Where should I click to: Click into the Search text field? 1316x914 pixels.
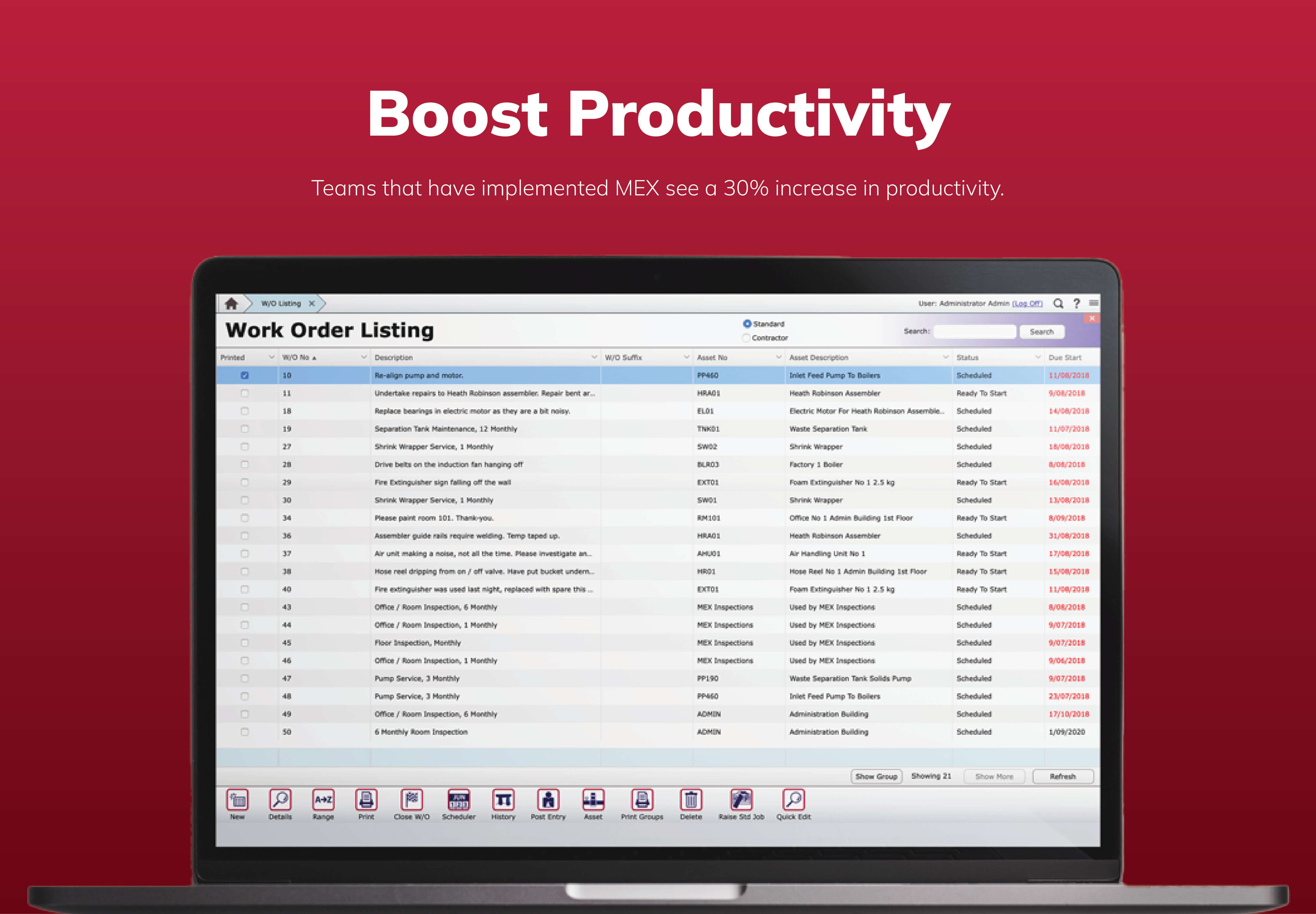974,332
